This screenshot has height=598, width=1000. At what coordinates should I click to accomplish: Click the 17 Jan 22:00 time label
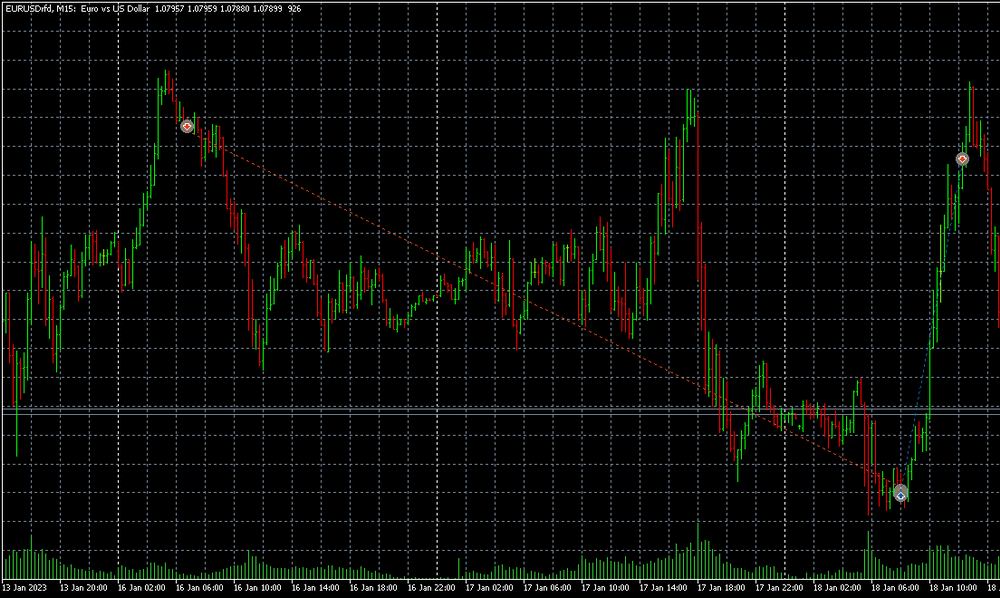coord(779,588)
